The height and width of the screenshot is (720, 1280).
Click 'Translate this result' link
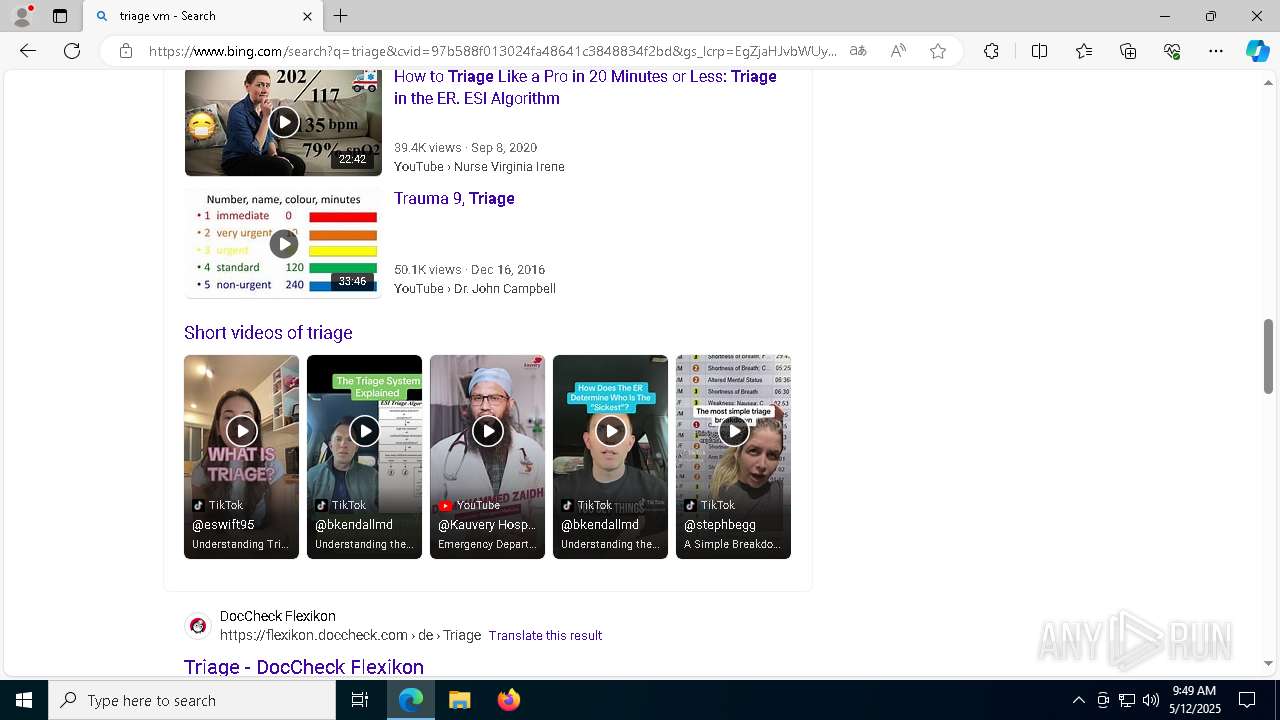click(545, 635)
